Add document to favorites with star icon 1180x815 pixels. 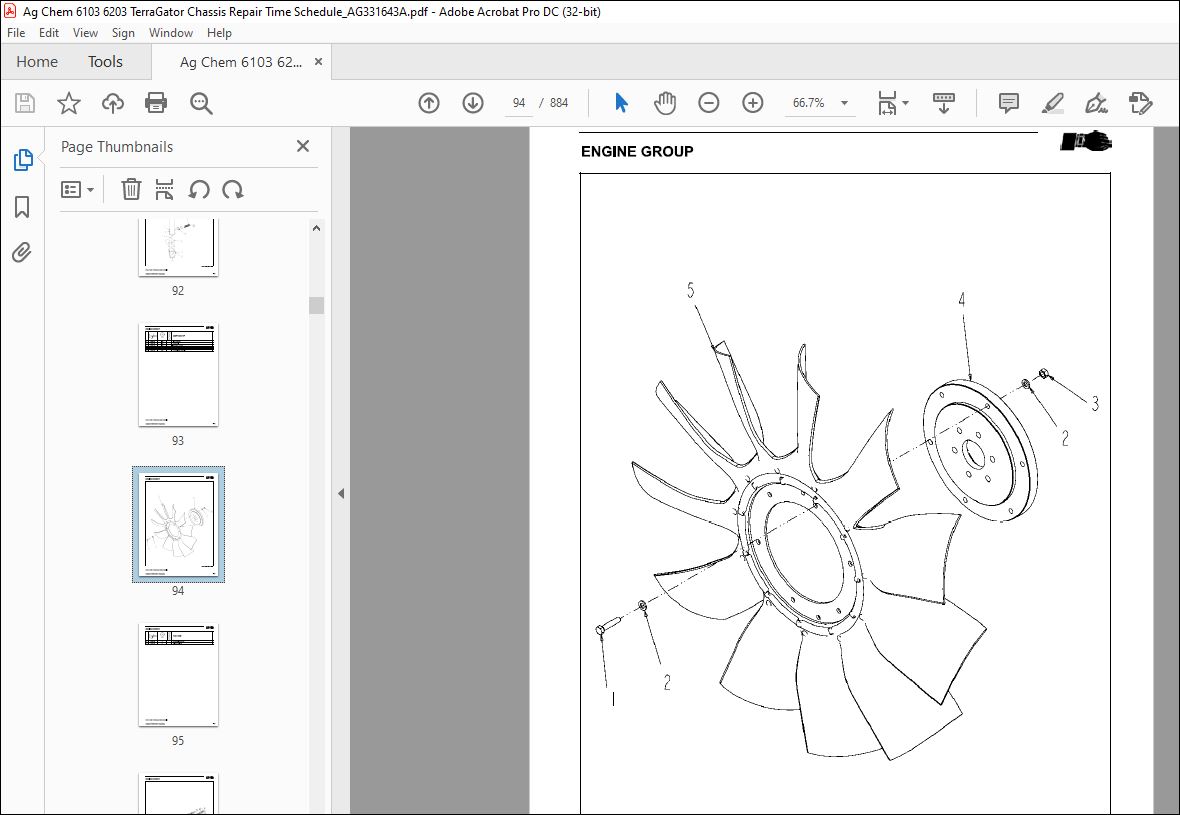[68, 103]
